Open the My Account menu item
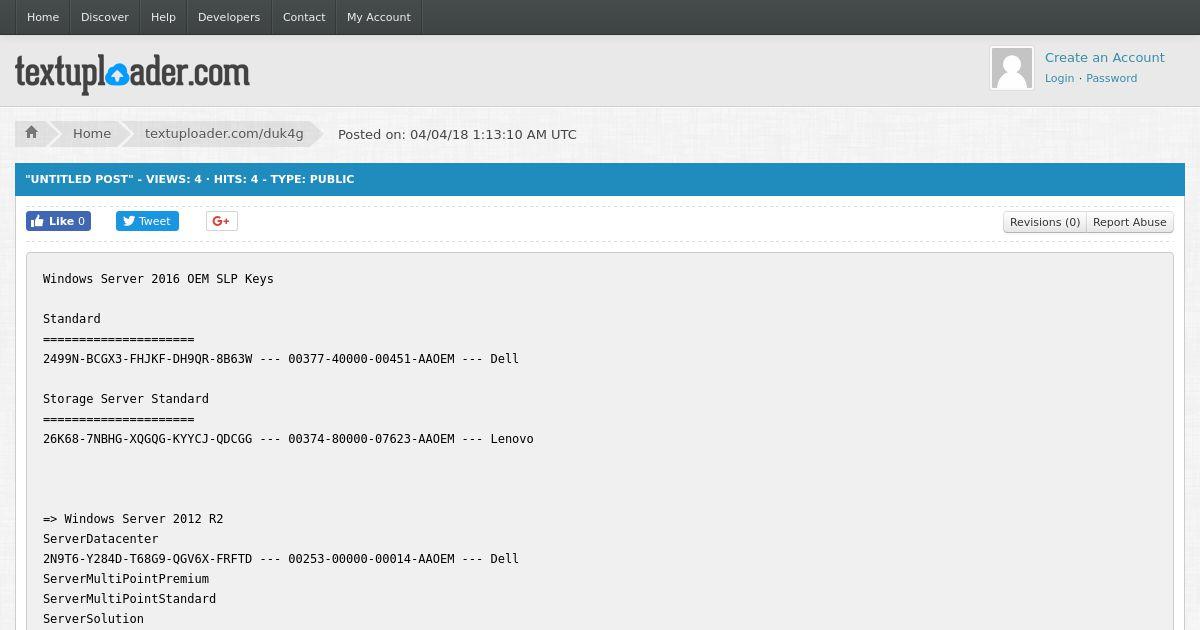Image resolution: width=1200 pixels, height=630 pixels. [x=379, y=17]
